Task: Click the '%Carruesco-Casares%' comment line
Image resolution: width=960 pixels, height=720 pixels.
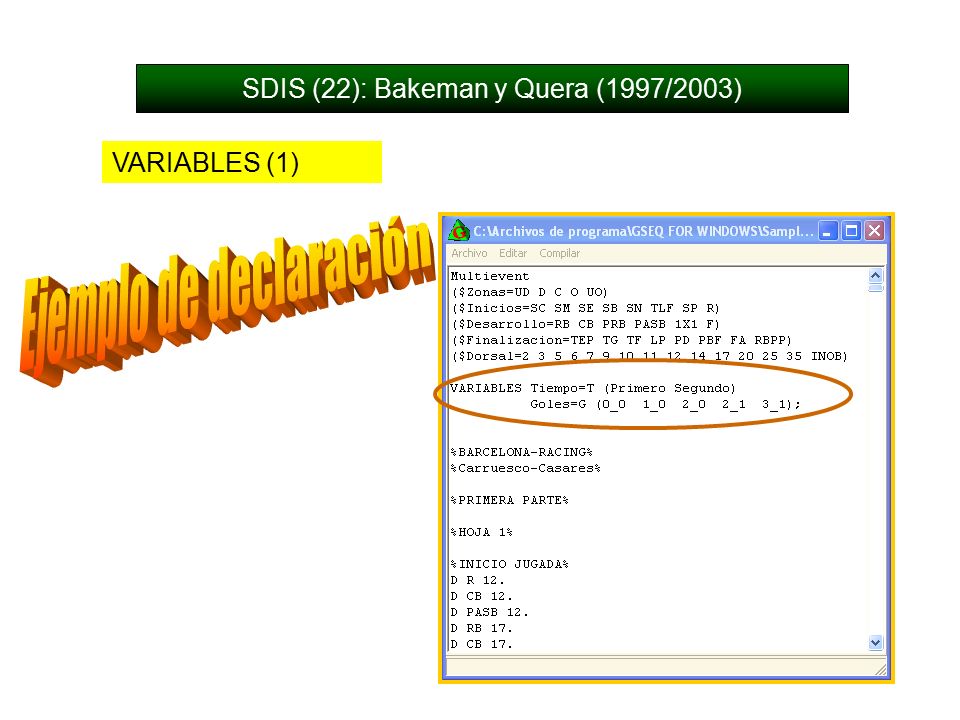Action: [x=525, y=468]
